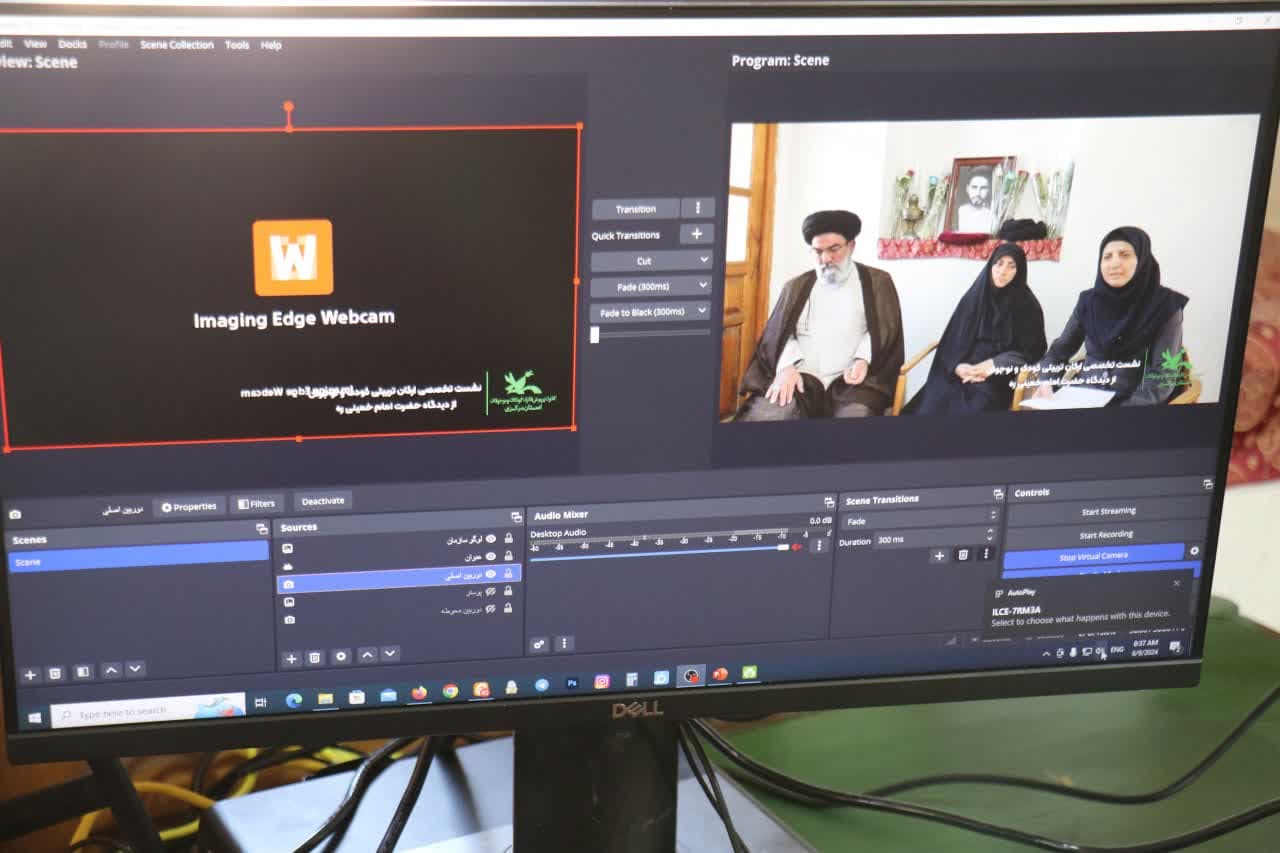This screenshot has height=853, width=1280.
Task: Add a quick transition with plus button
Action: 696,234
